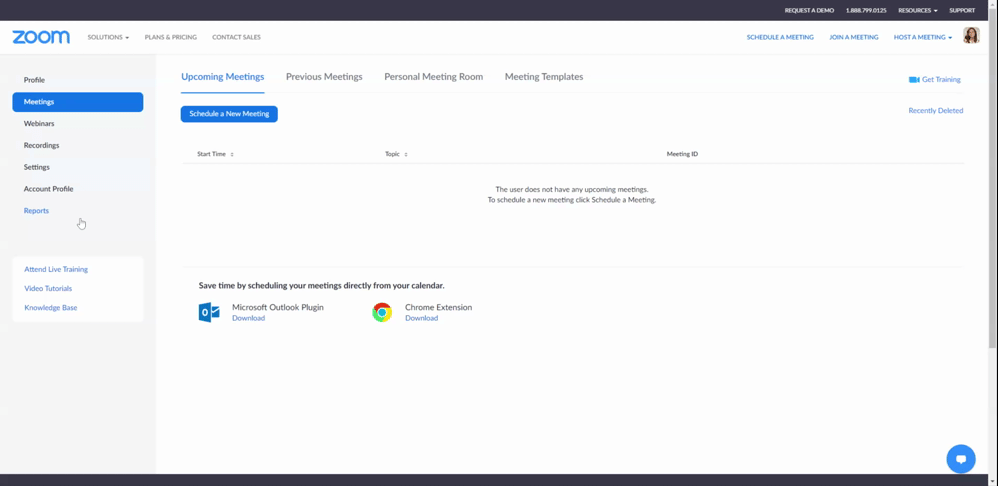Click Join a Meeting in header
998x486 pixels.
click(854, 37)
